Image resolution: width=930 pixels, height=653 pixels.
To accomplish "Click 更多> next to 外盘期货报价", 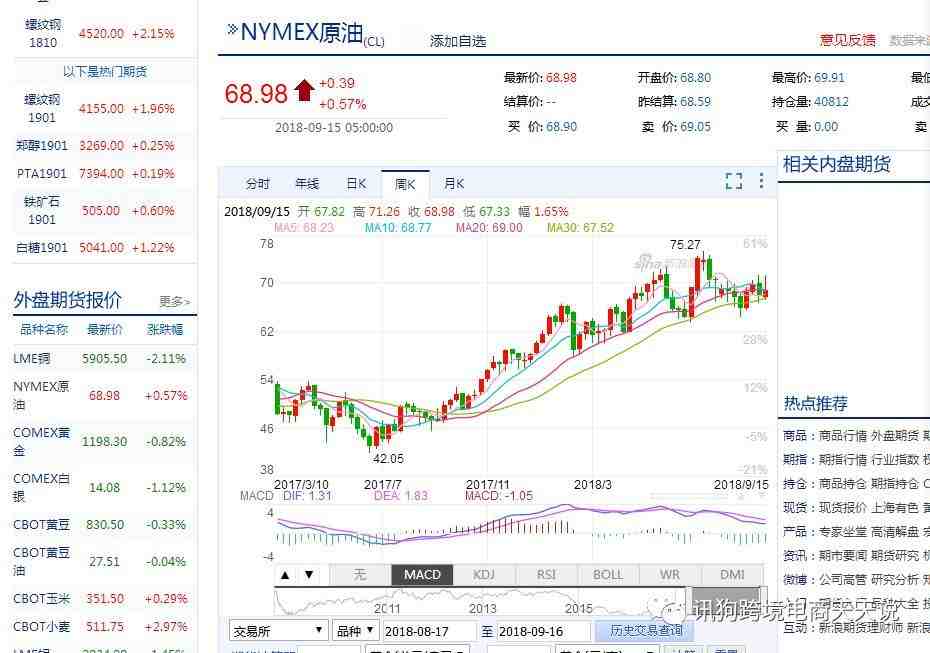I will click(x=174, y=302).
